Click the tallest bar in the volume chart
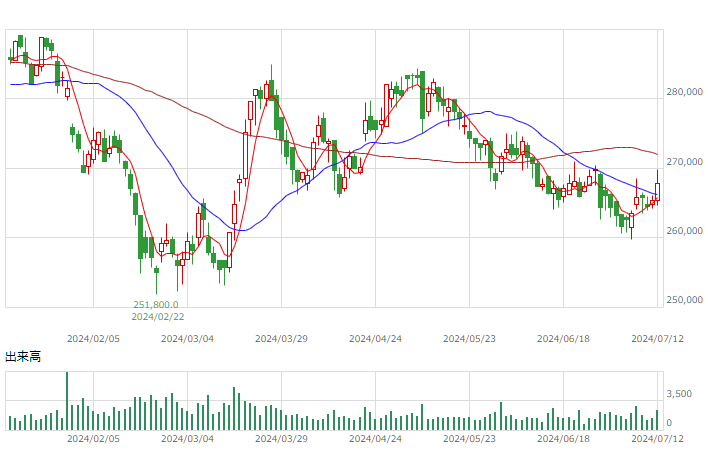The height and width of the screenshot is (456, 708). [67, 401]
